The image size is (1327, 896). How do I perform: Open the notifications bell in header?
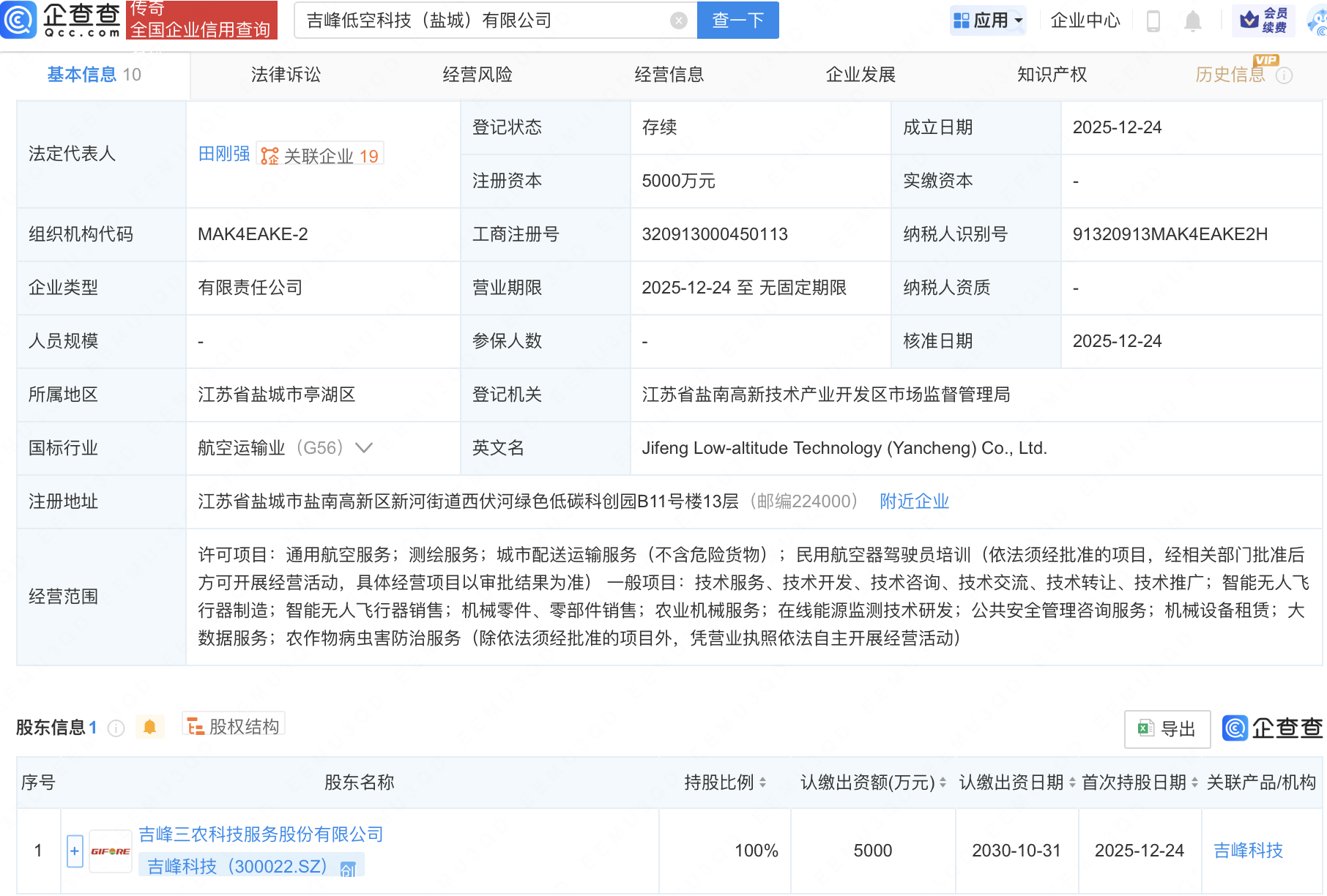coord(1192,21)
